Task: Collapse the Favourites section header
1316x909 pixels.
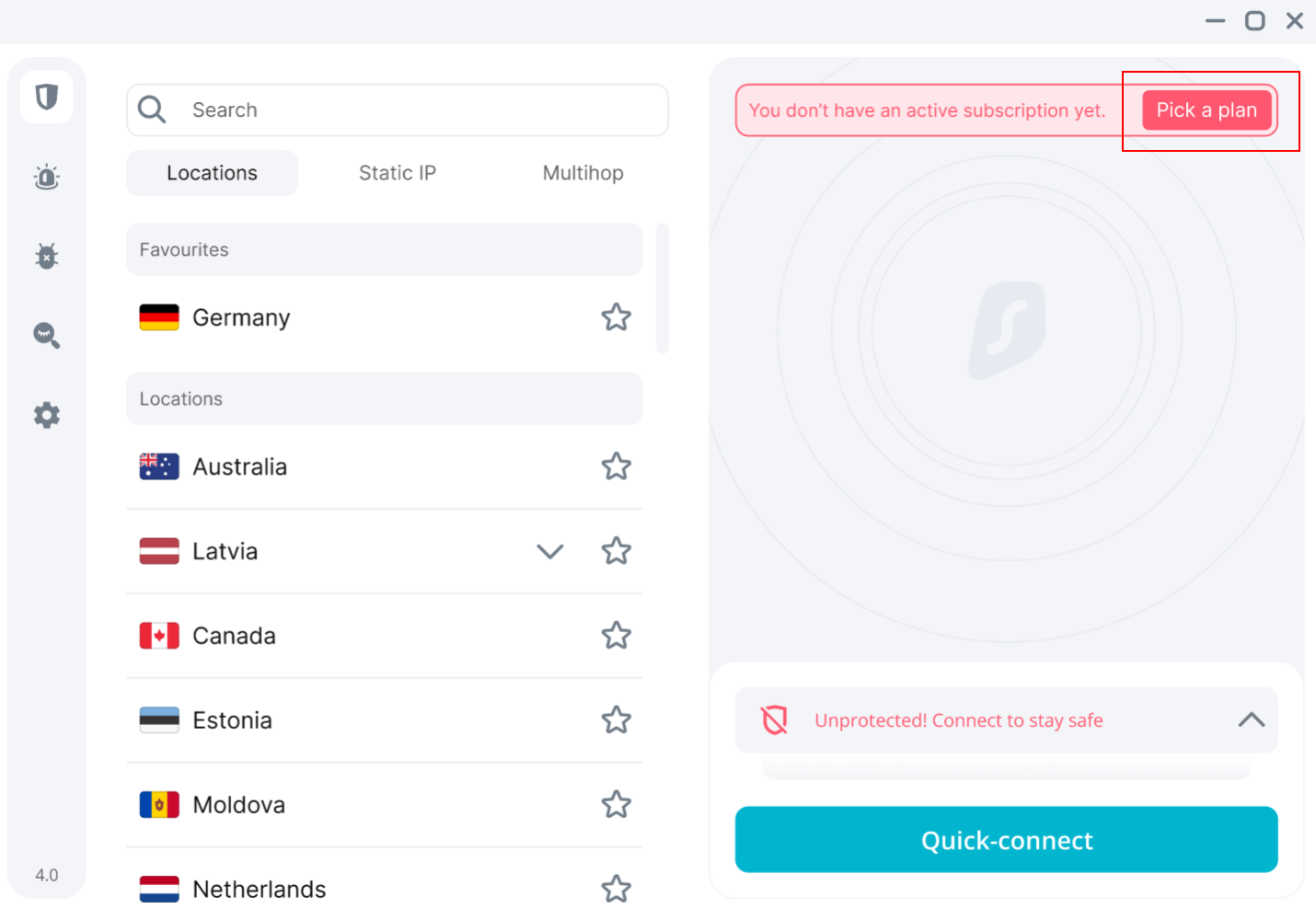Action: [384, 249]
